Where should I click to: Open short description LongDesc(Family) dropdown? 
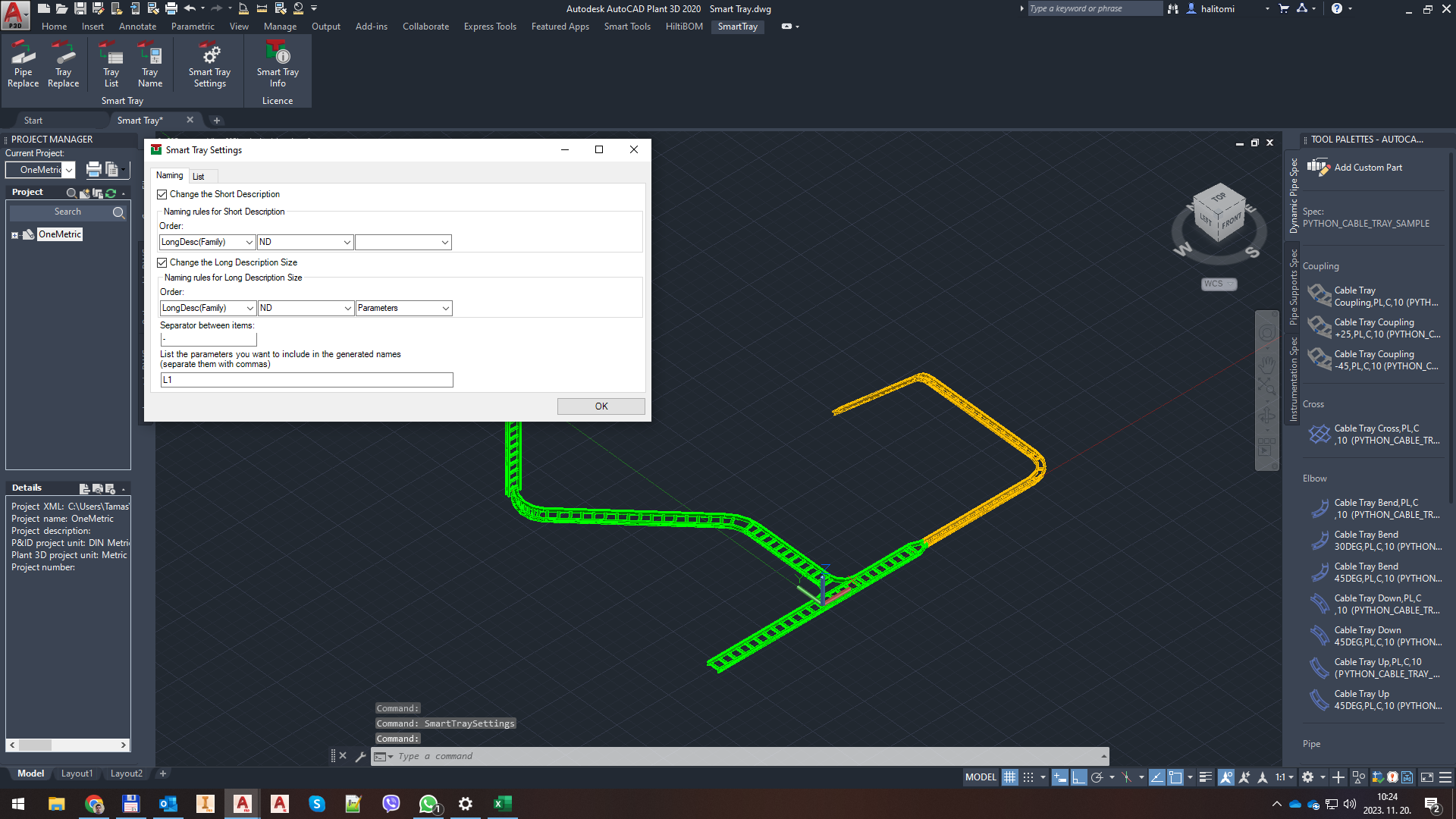pyautogui.click(x=249, y=242)
